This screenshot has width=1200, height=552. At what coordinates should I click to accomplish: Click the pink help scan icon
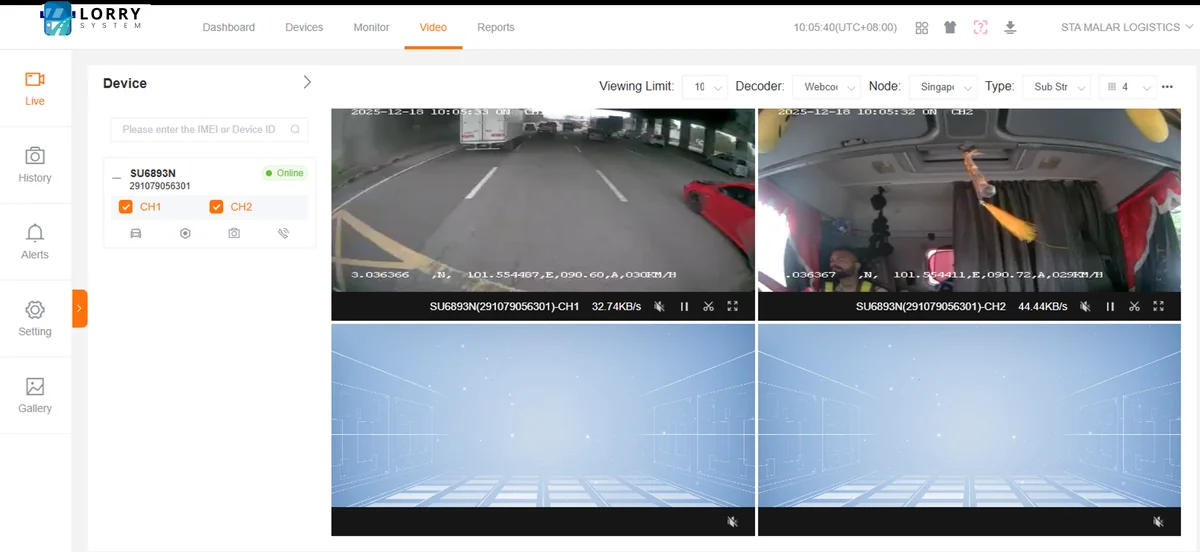click(980, 27)
